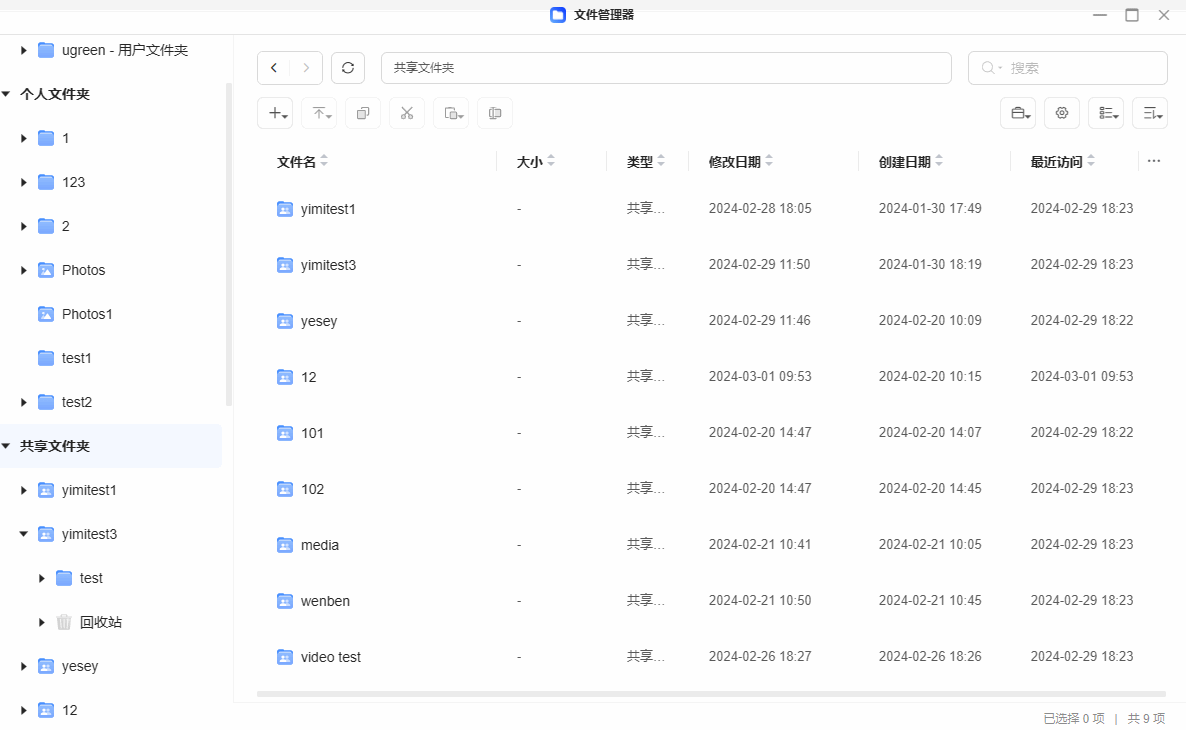Viewport: 1186px width, 730px height.
Task: Select folder 101 icon in file list
Action: coord(284,433)
